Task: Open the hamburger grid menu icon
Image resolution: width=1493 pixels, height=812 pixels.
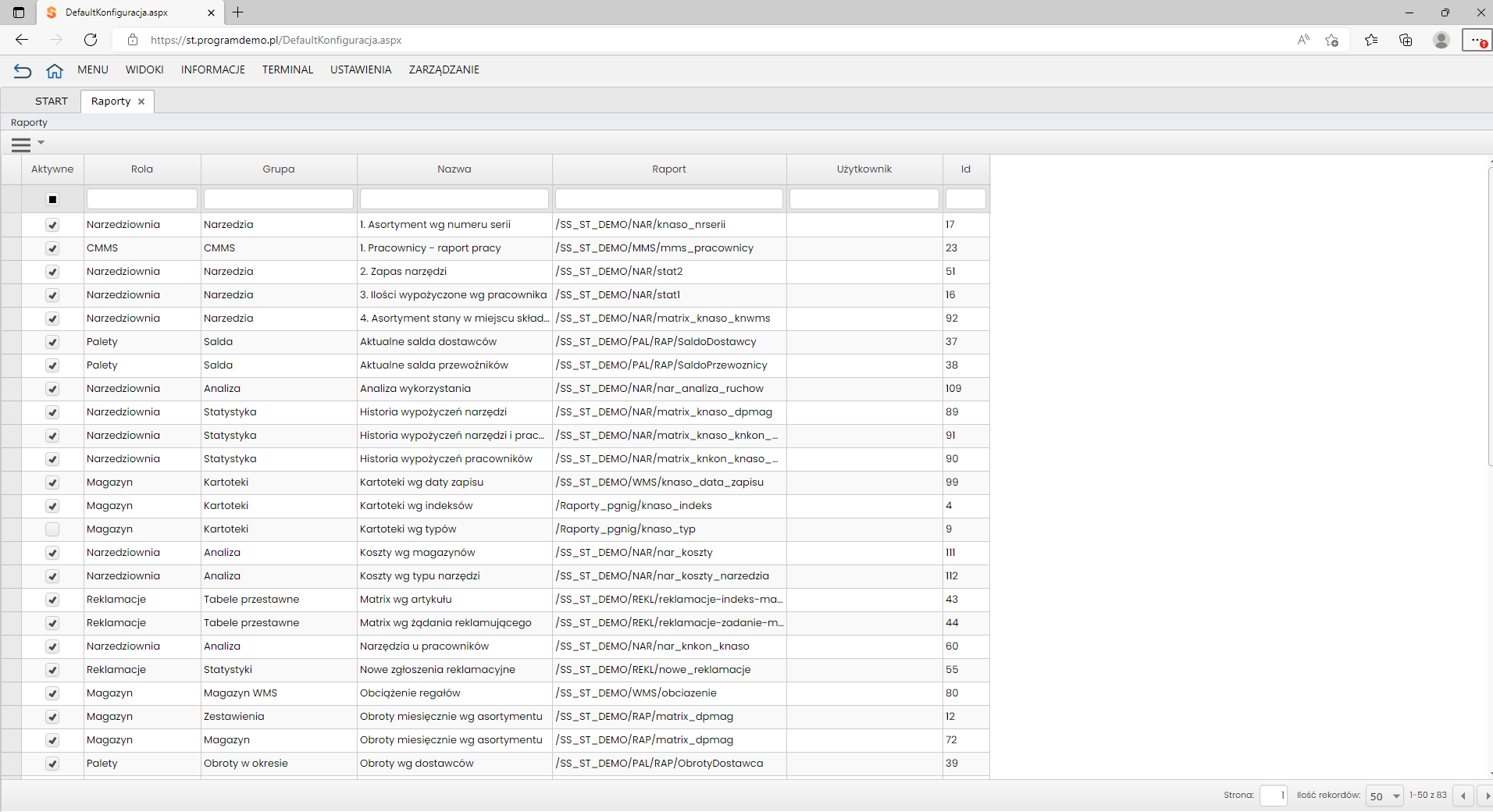Action: pyautogui.click(x=21, y=144)
